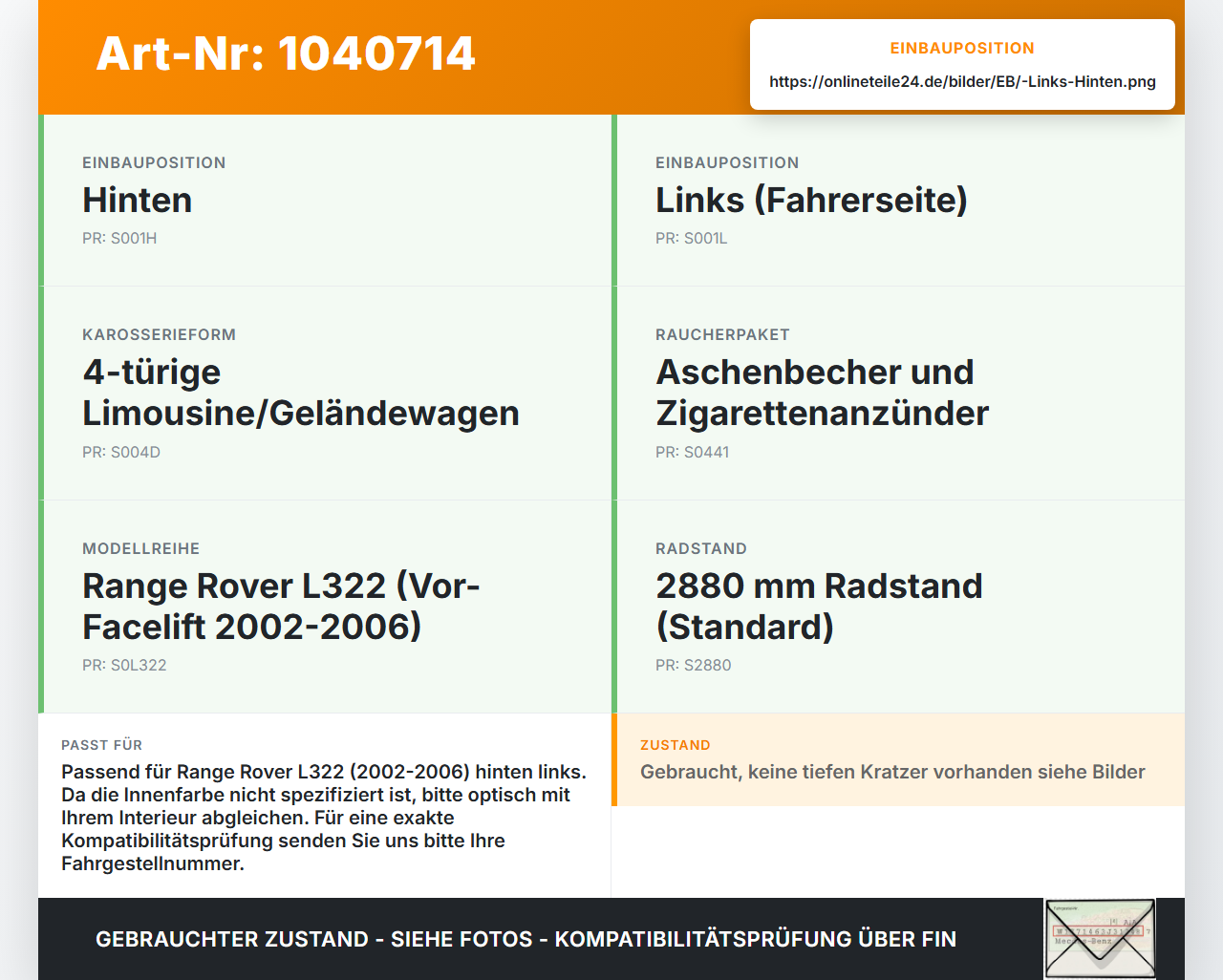Click the PR: S2880 code
Screen dimensions: 1223x980
[x=693, y=666]
